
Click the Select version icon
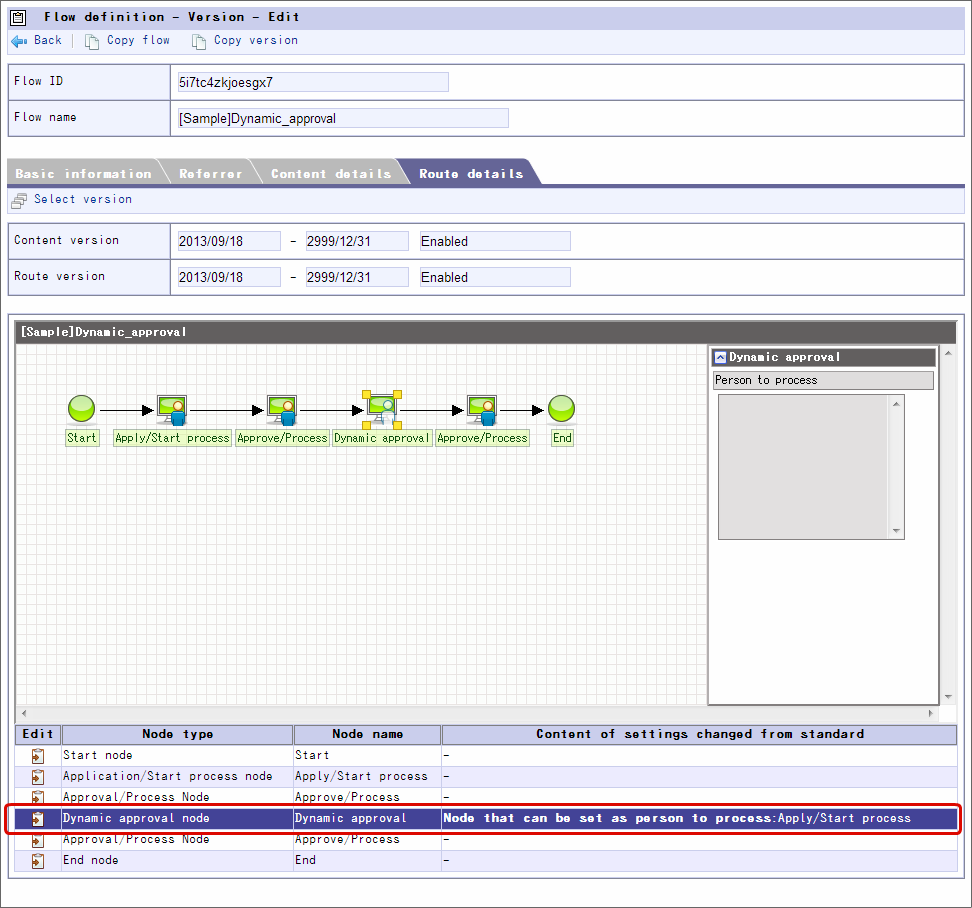[19, 200]
